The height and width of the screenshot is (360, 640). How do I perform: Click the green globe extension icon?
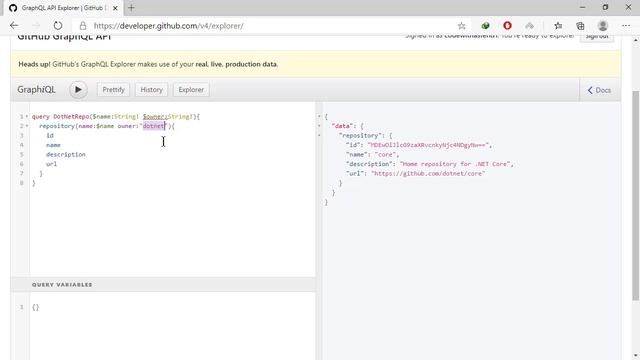pyautogui.click(x=485, y=26)
